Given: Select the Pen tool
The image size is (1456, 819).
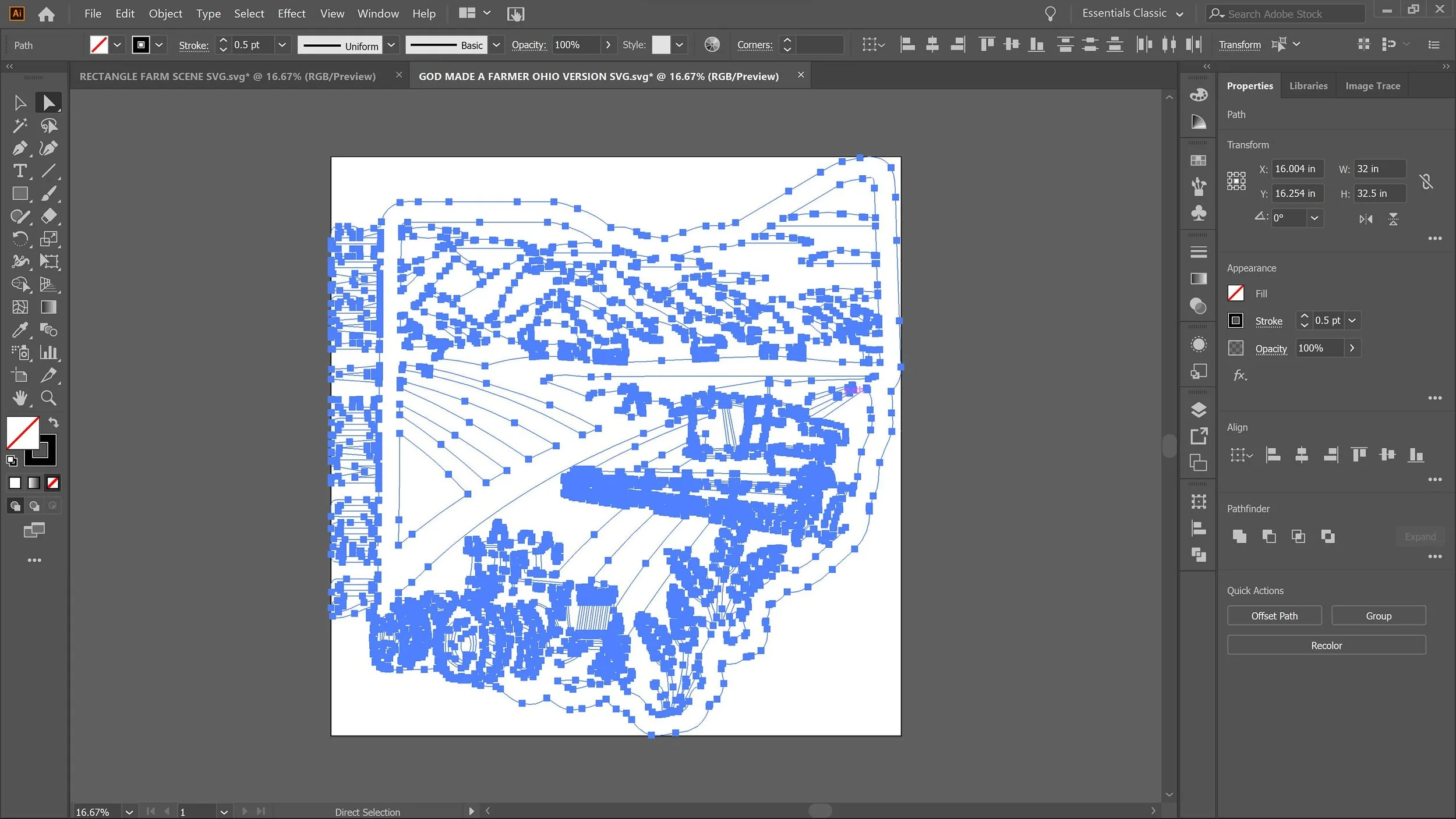Looking at the screenshot, I should 19,148.
